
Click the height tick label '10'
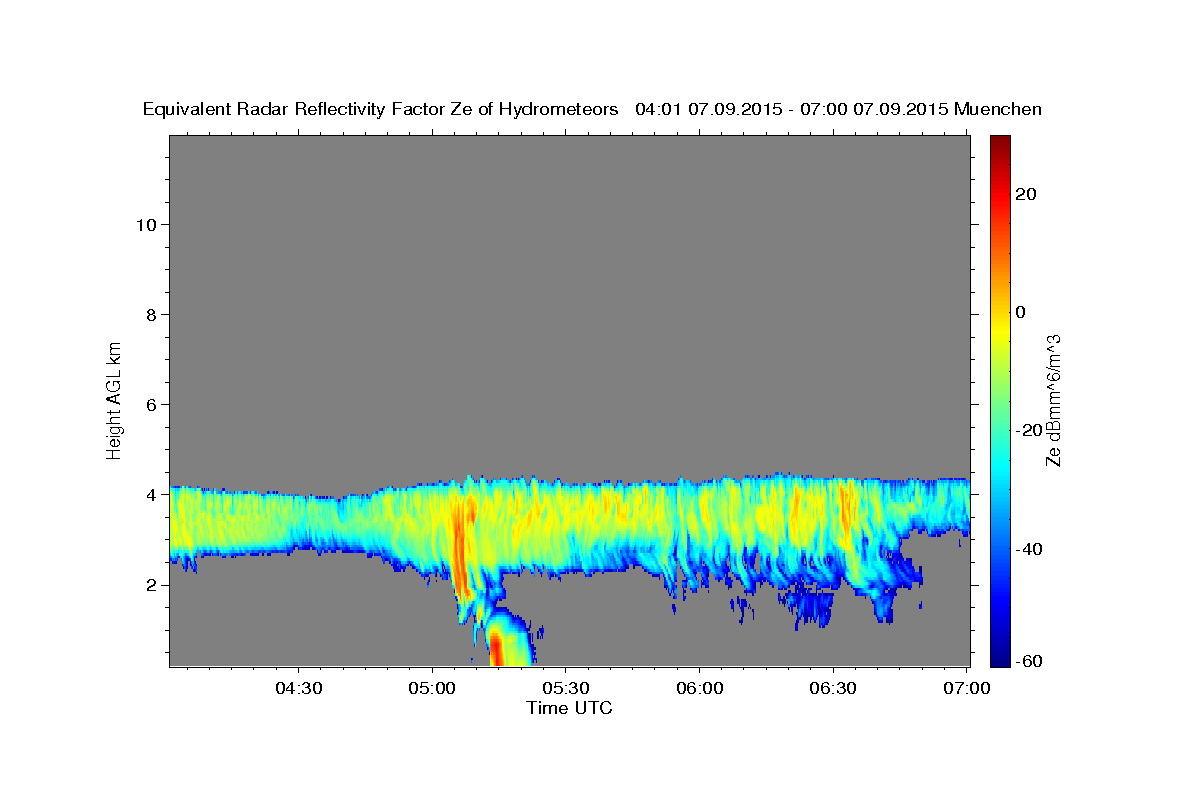coord(146,224)
